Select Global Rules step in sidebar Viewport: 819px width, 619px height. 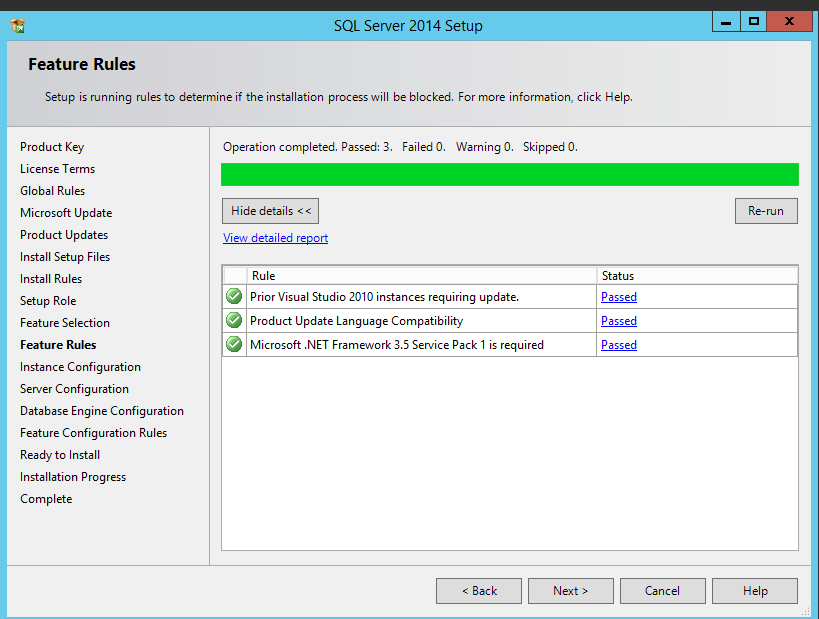[52, 191]
